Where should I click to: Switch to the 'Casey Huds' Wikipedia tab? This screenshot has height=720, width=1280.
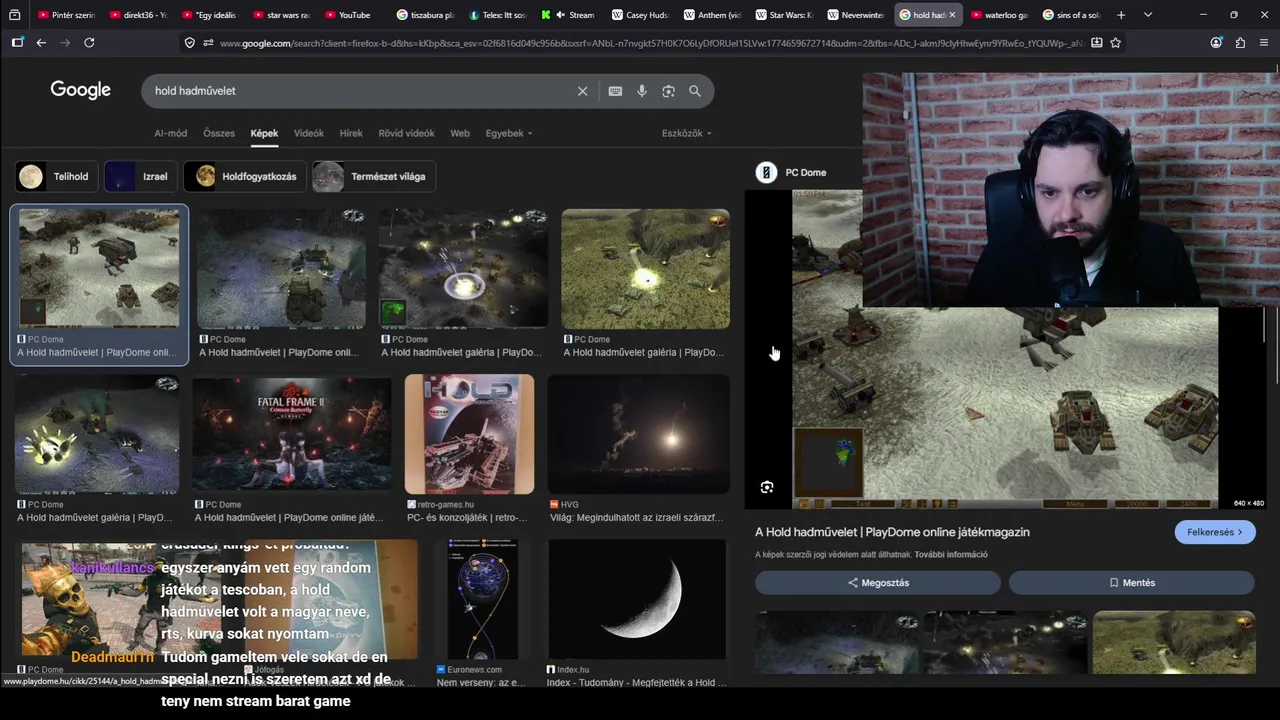pos(640,15)
